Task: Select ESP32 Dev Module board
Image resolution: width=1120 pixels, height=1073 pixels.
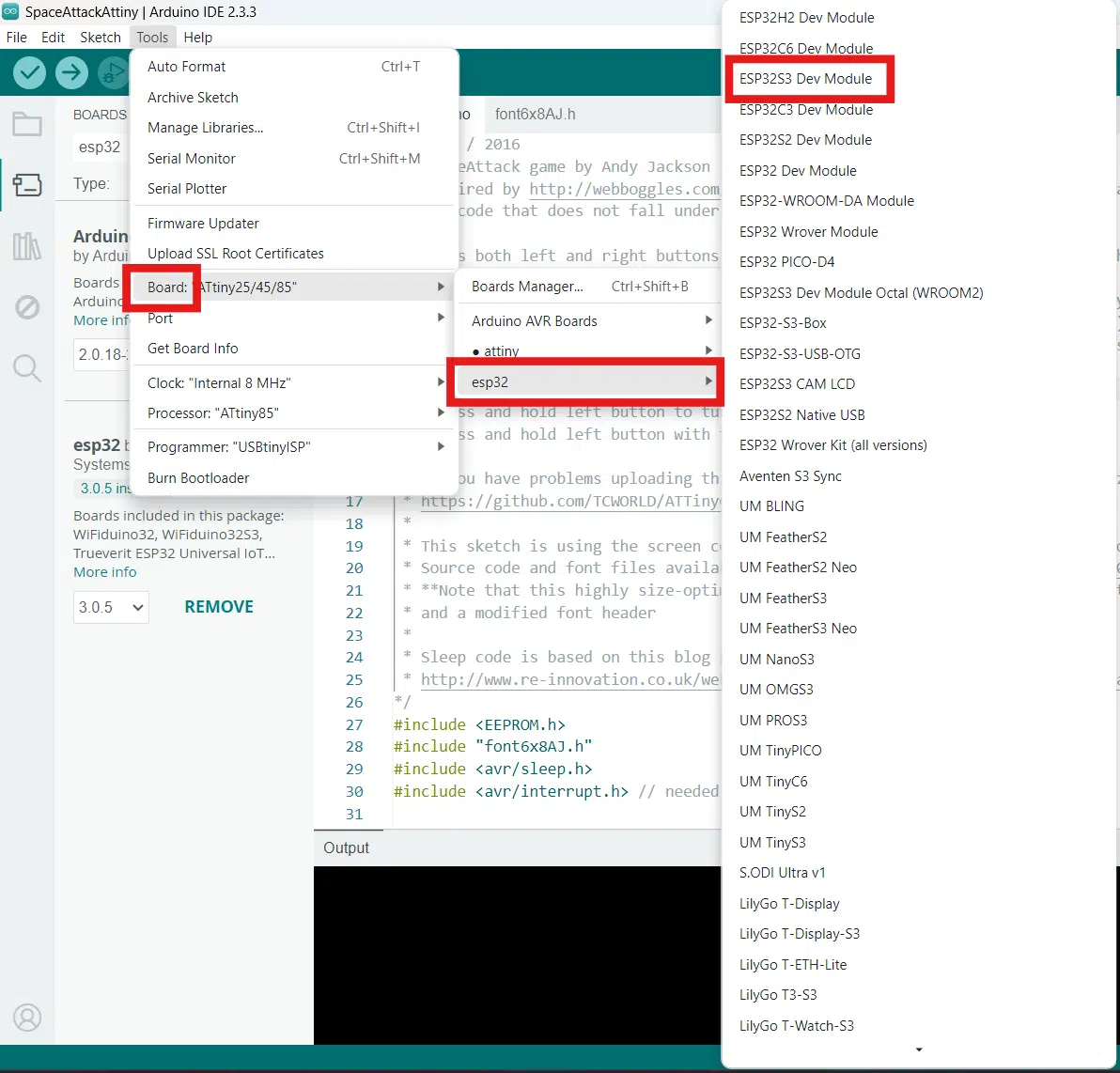Action: click(x=798, y=171)
